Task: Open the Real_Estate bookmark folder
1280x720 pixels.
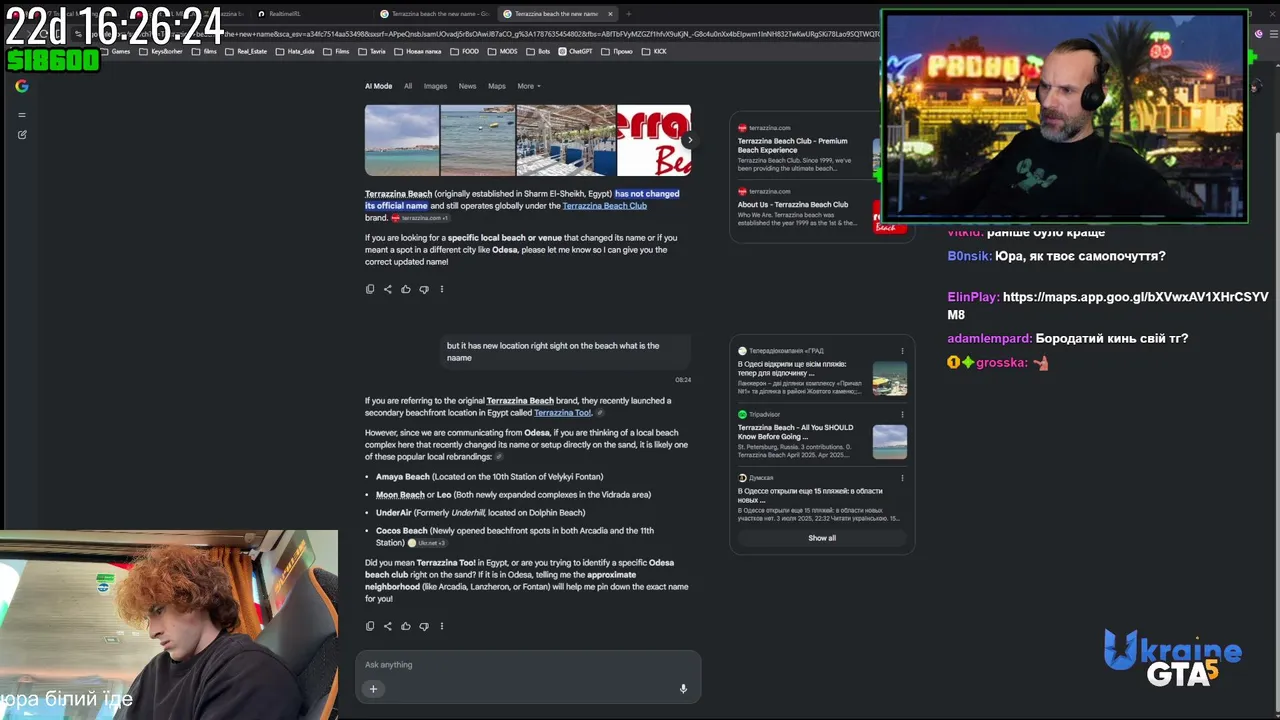Action: [x=246, y=51]
